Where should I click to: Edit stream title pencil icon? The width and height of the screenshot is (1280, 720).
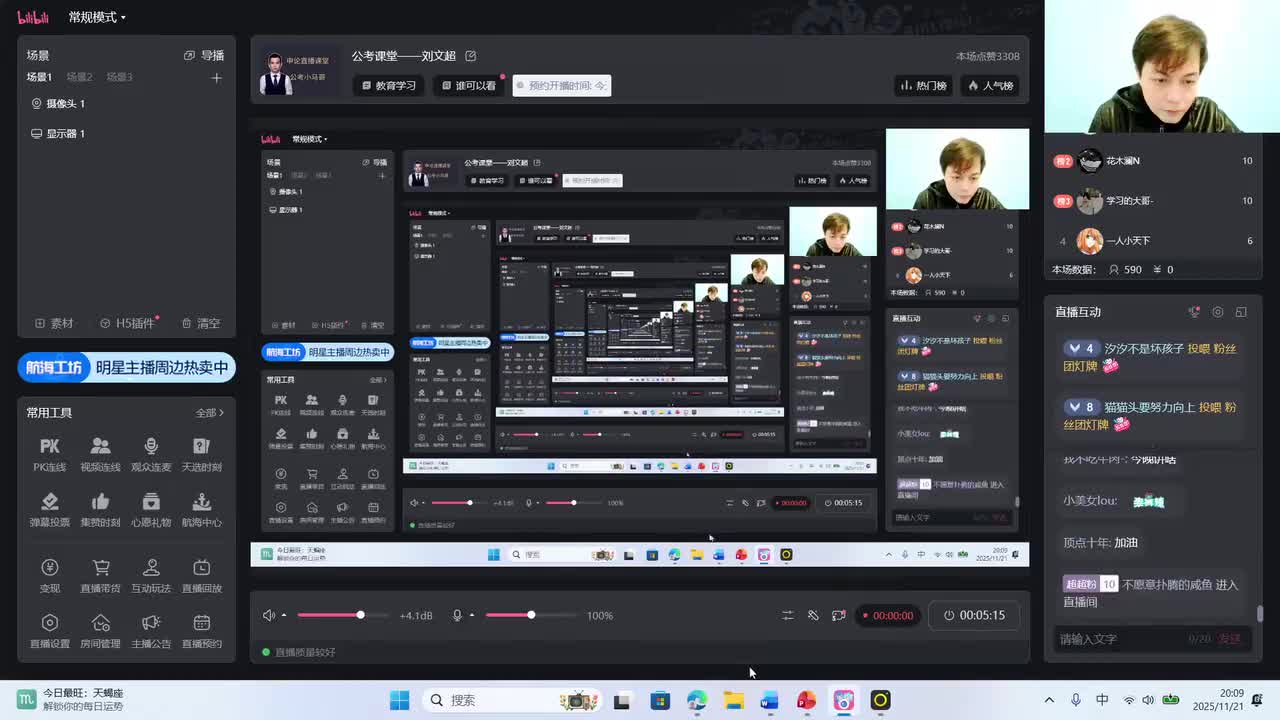(x=471, y=56)
